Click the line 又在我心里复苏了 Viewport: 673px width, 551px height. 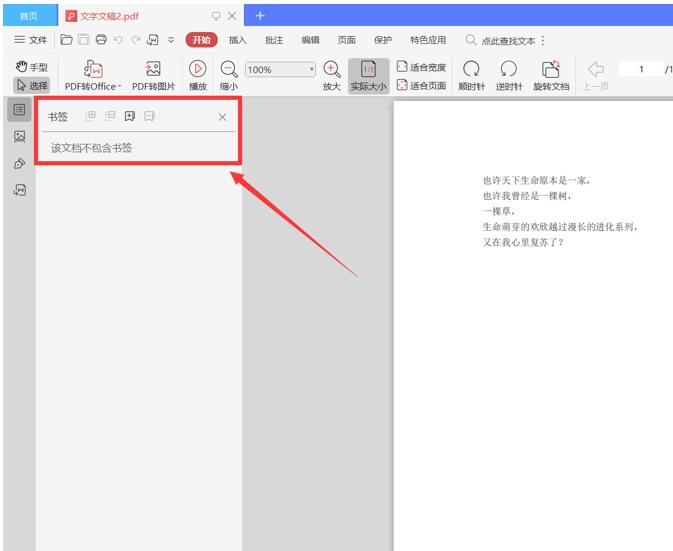(x=523, y=242)
